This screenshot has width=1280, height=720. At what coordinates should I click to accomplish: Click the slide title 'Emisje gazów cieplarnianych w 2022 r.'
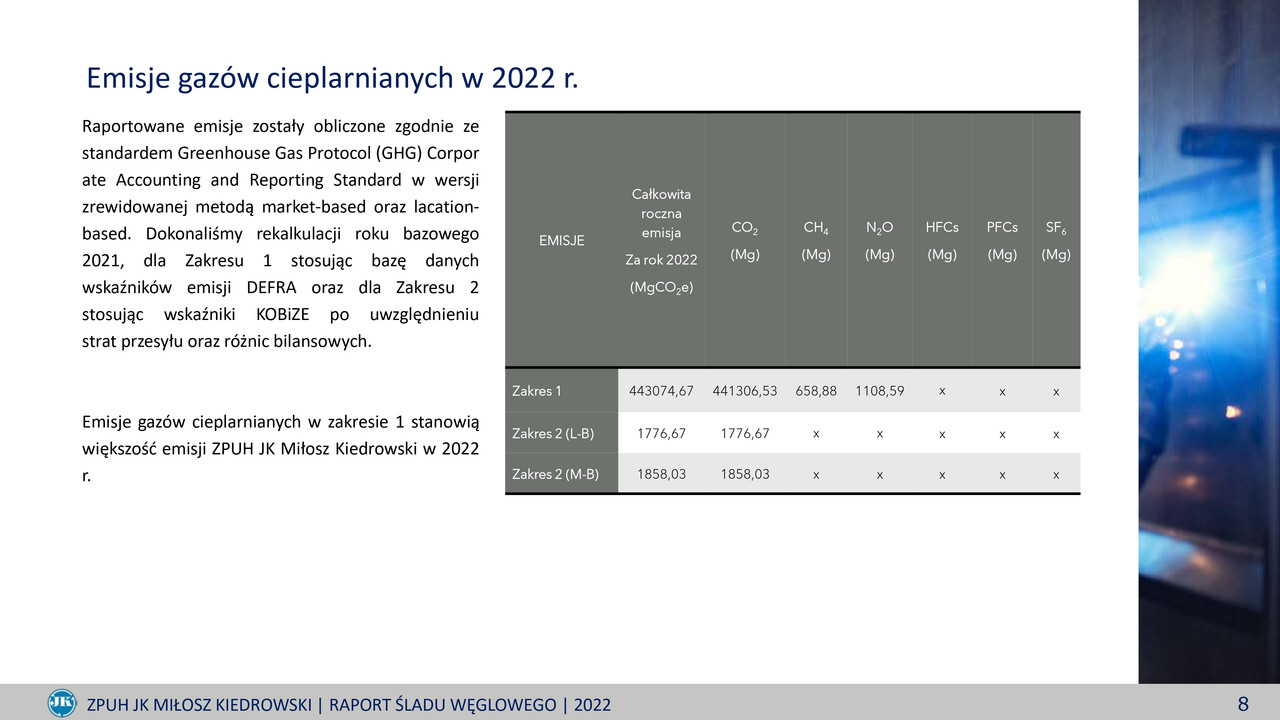point(333,78)
